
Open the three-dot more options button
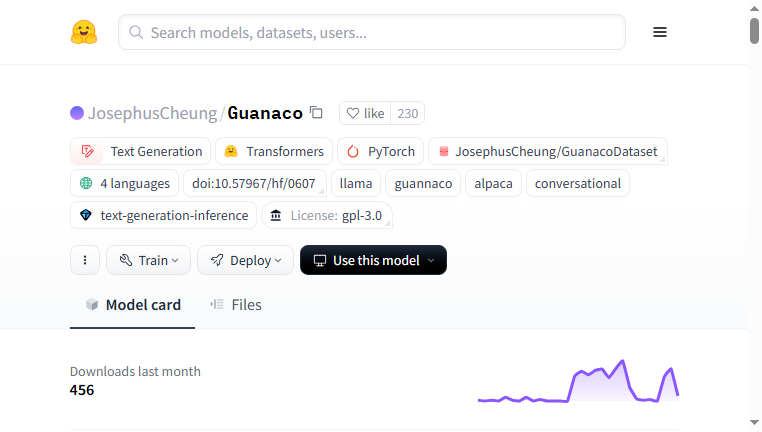tap(85, 260)
